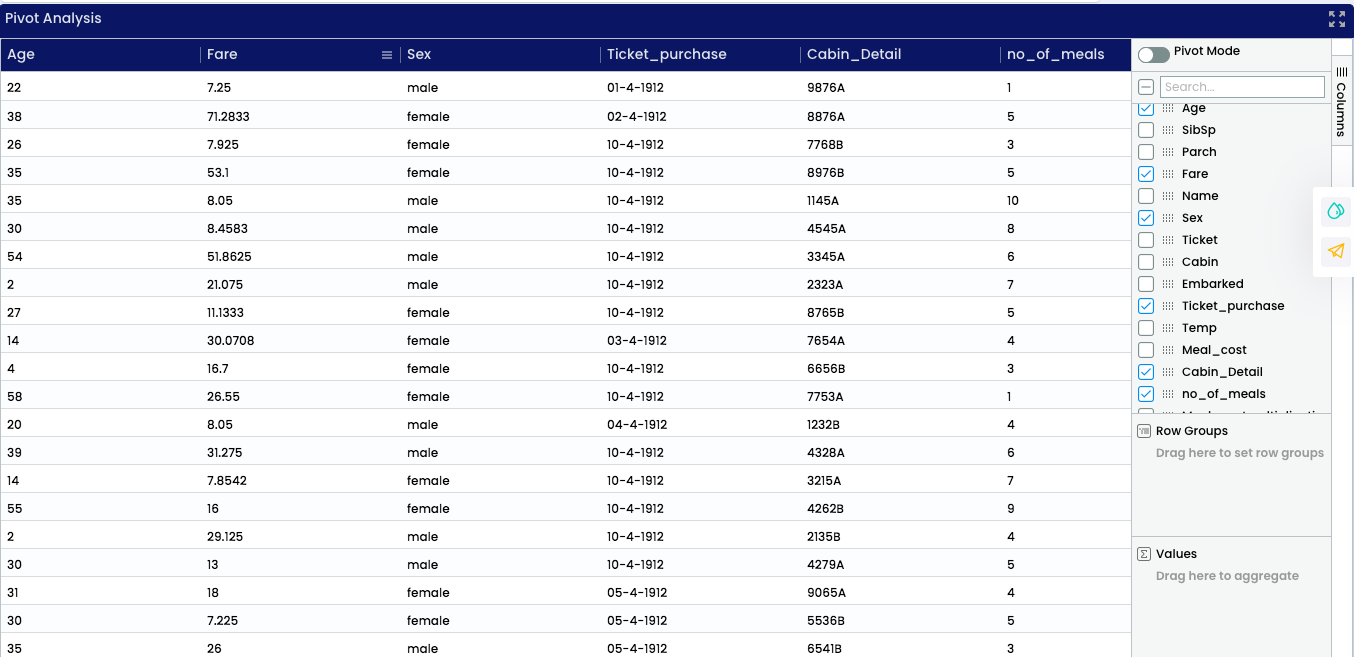This screenshot has width=1354, height=657.
Task: Select the Fare cell 7.225
Action: [x=300, y=621]
